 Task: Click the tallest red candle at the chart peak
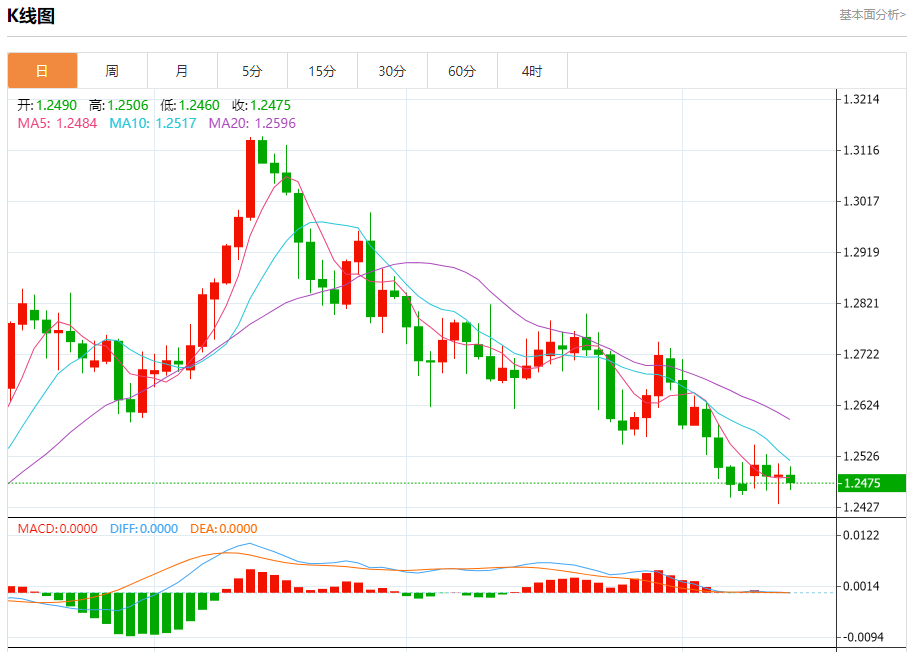(x=250, y=179)
